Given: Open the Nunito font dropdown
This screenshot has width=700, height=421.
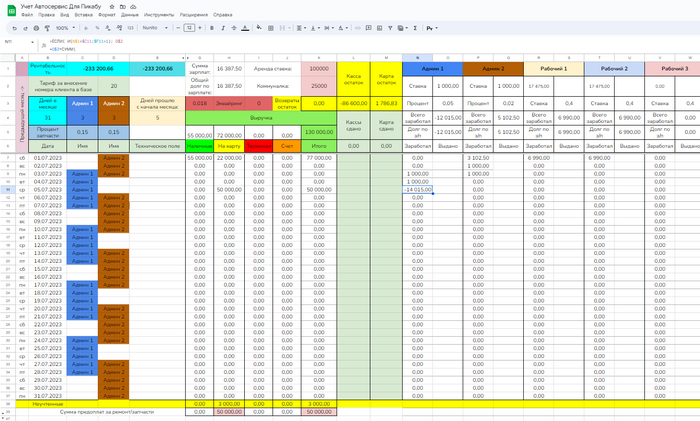Looking at the screenshot, I should click(x=153, y=28).
